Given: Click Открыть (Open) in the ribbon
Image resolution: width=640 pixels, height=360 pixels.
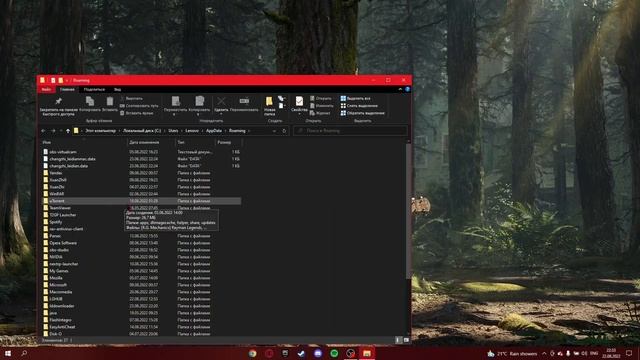Looking at the screenshot, I should point(320,99).
